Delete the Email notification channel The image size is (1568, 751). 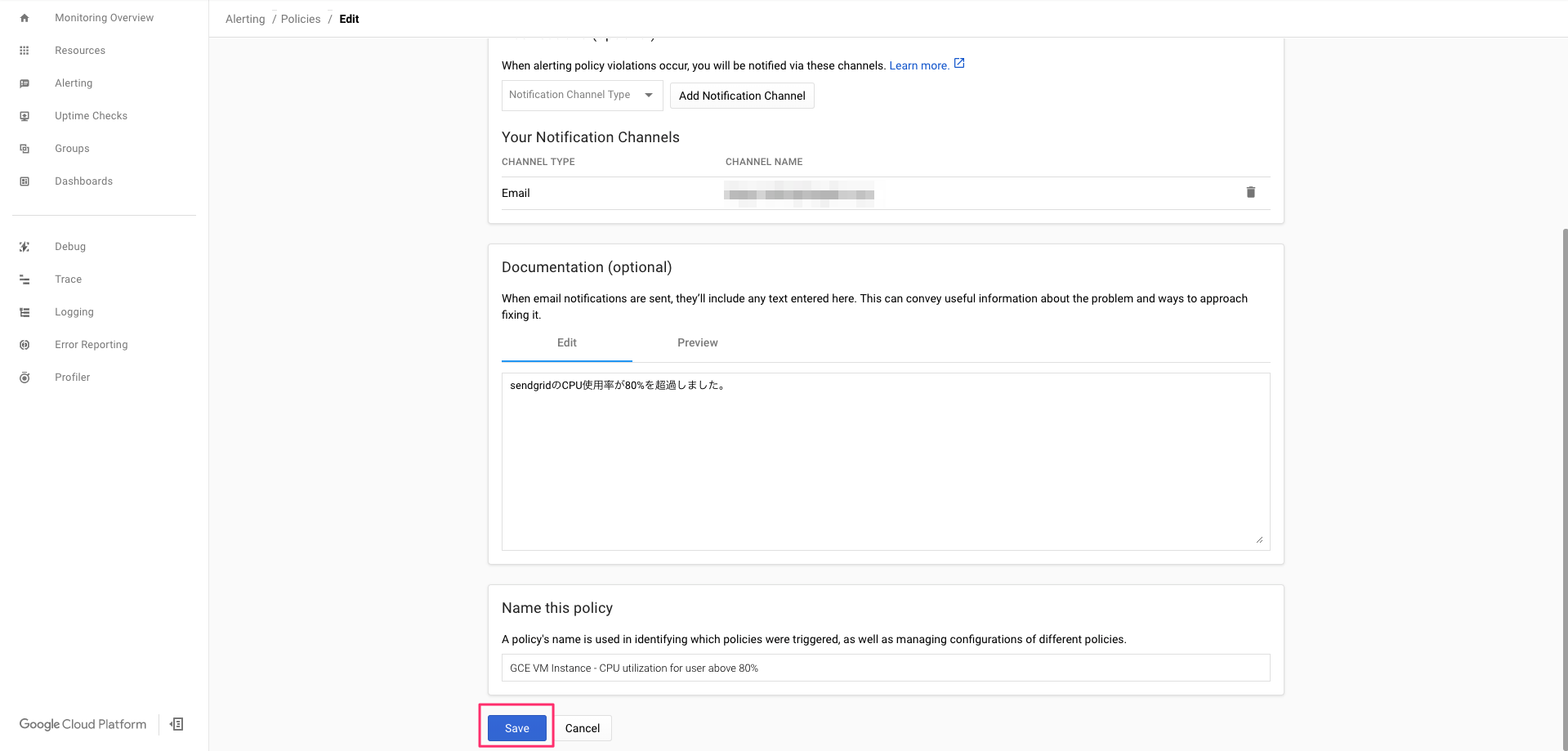pos(1250,192)
